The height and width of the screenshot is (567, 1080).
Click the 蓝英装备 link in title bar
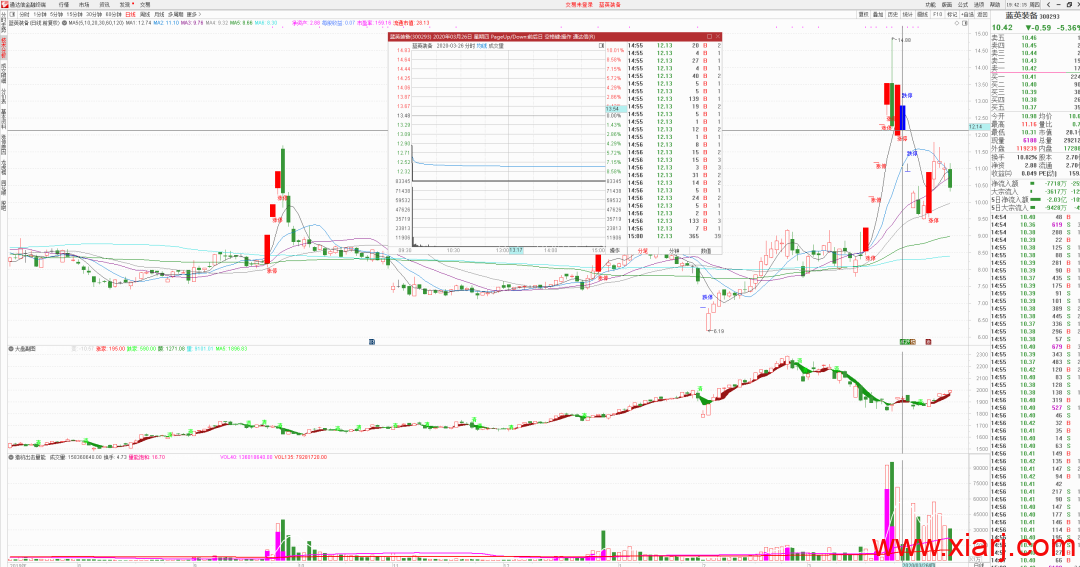[610, 4]
